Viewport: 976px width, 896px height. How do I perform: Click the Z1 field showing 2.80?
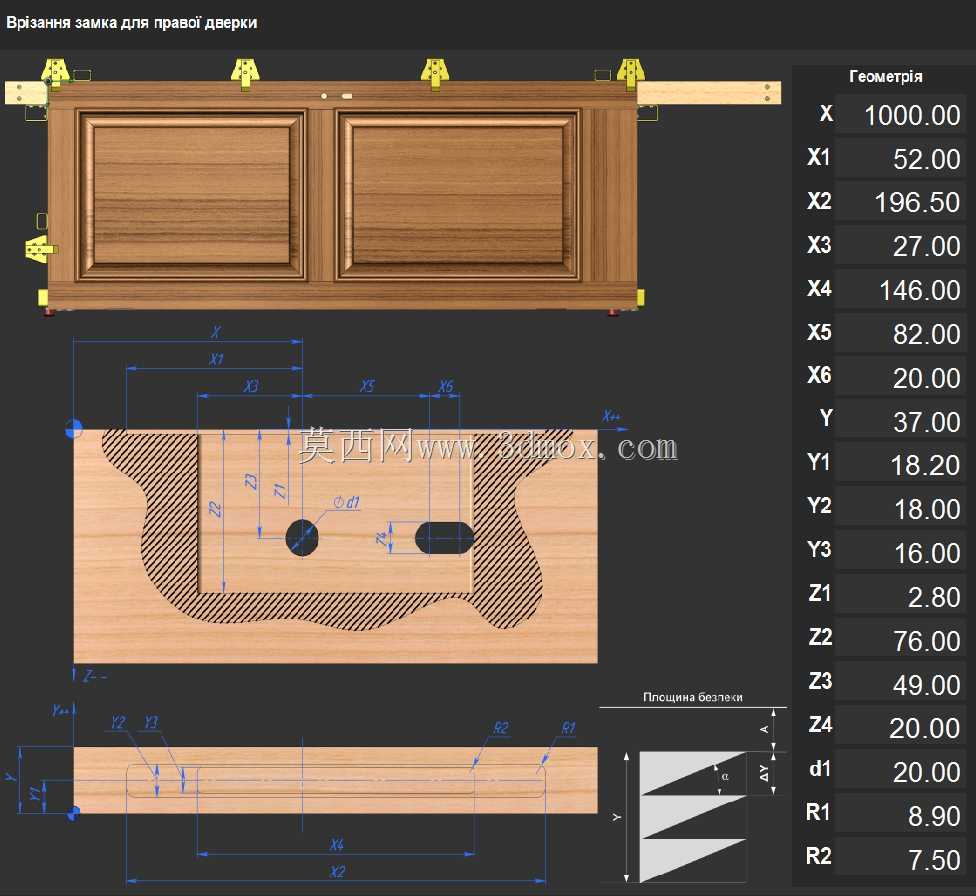point(900,597)
